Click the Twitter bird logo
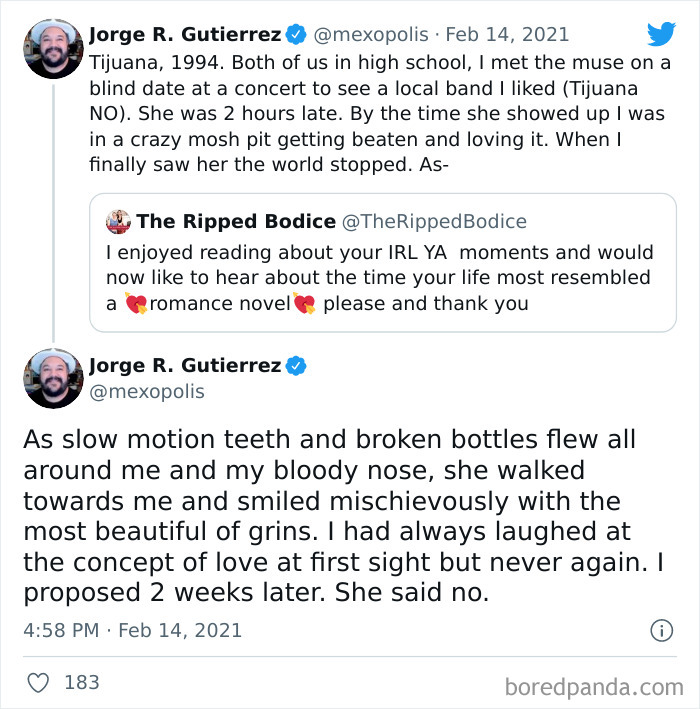This screenshot has width=700, height=709. click(661, 34)
